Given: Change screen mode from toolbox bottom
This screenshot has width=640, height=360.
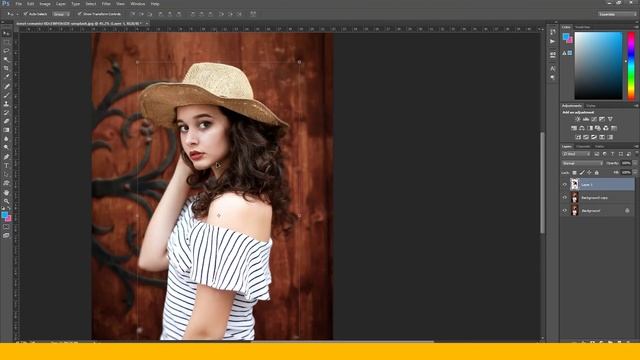Looking at the screenshot, I should [x=6, y=235].
